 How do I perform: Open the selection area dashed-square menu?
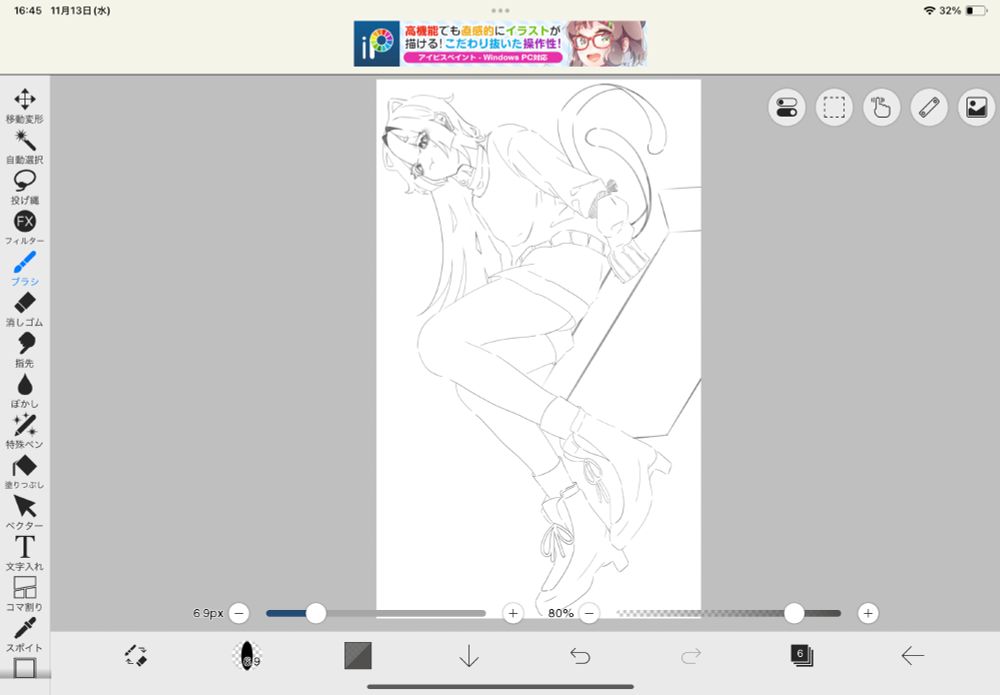pyautogui.click(x=834, y=107)
